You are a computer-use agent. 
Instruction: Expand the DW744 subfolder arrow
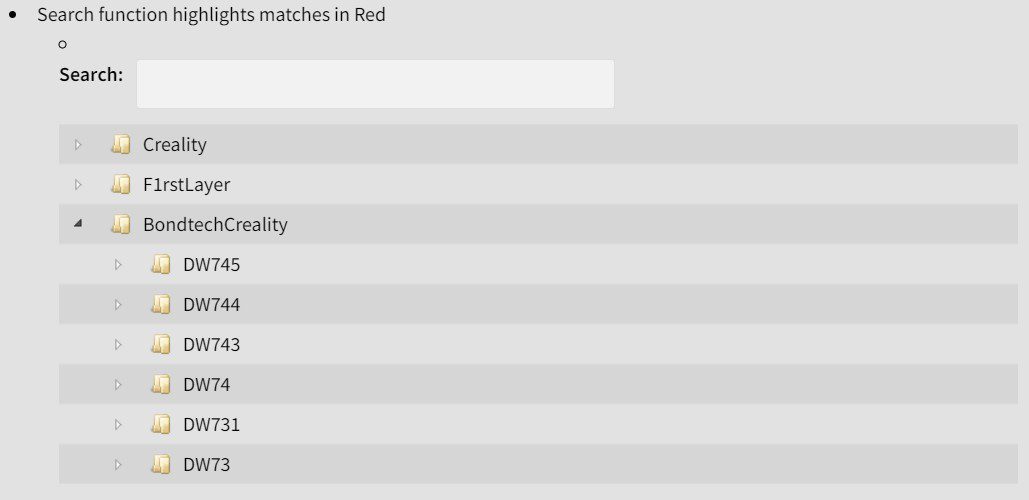tap(118, 305)
